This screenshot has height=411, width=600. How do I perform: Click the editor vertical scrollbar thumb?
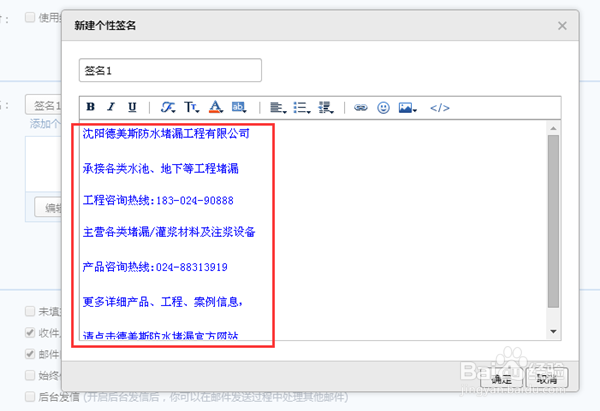click(x=553, y=221)
